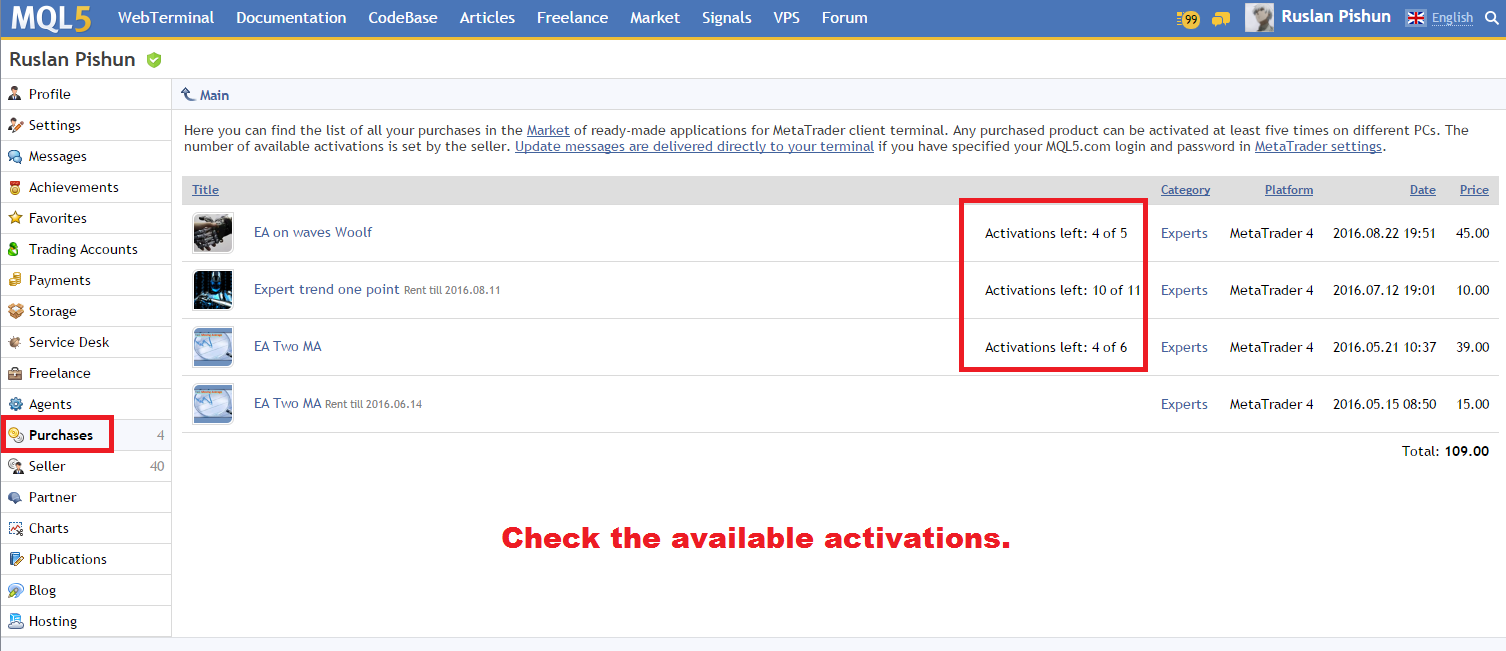
Task: Open the language selector English
Action: click(1452, 18)
